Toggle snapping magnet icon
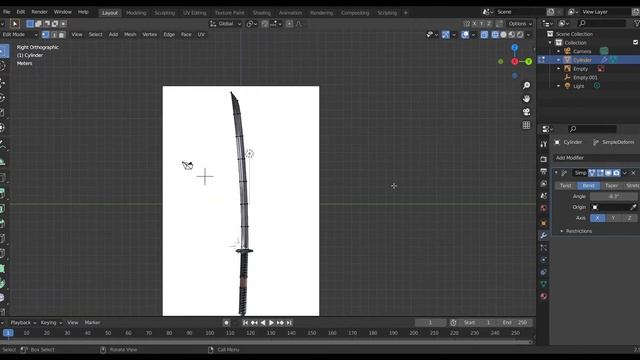This screenshot has height=360, width=640. point(265,24)
